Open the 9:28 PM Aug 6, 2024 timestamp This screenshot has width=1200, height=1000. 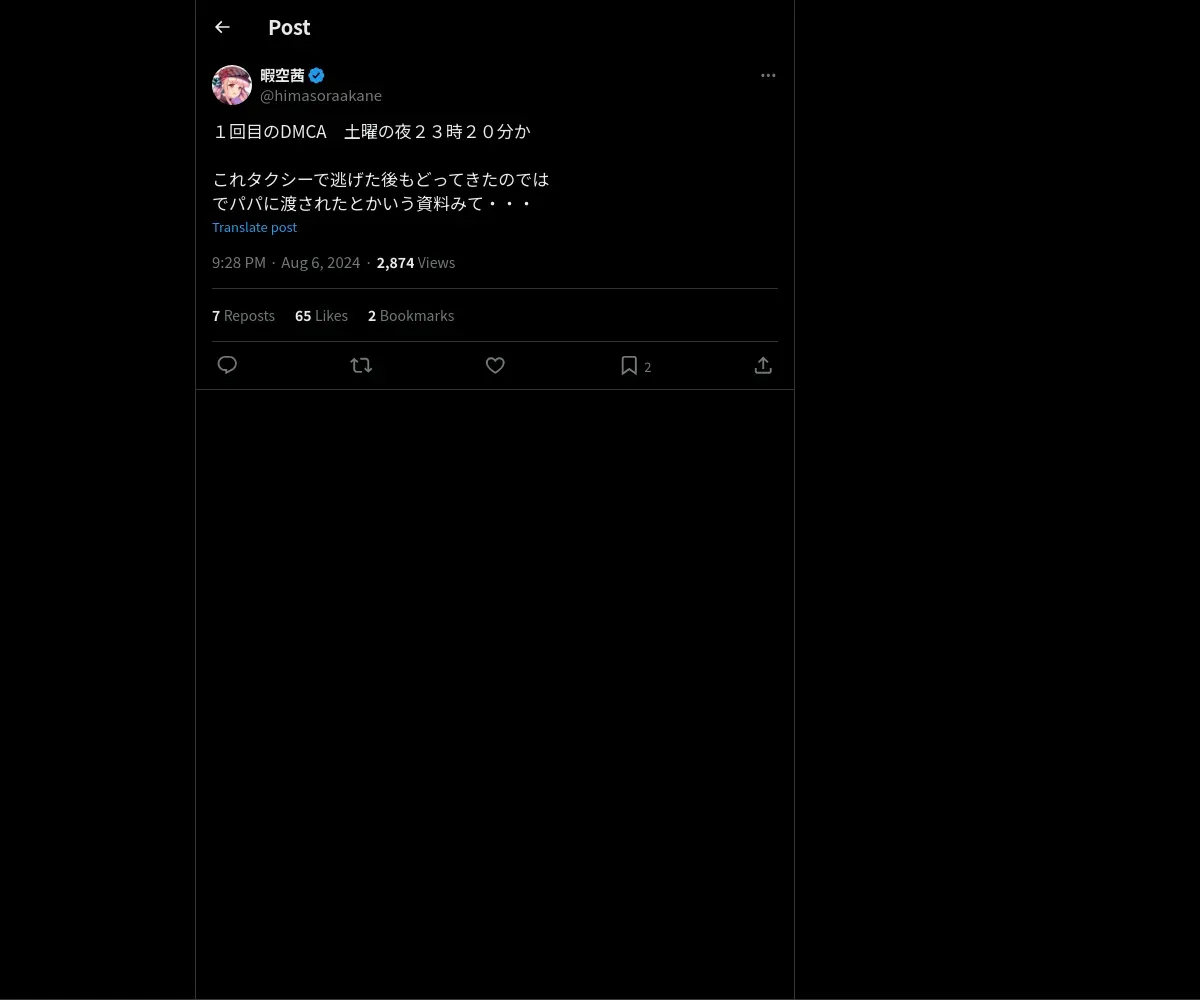[x=286, y=263]
